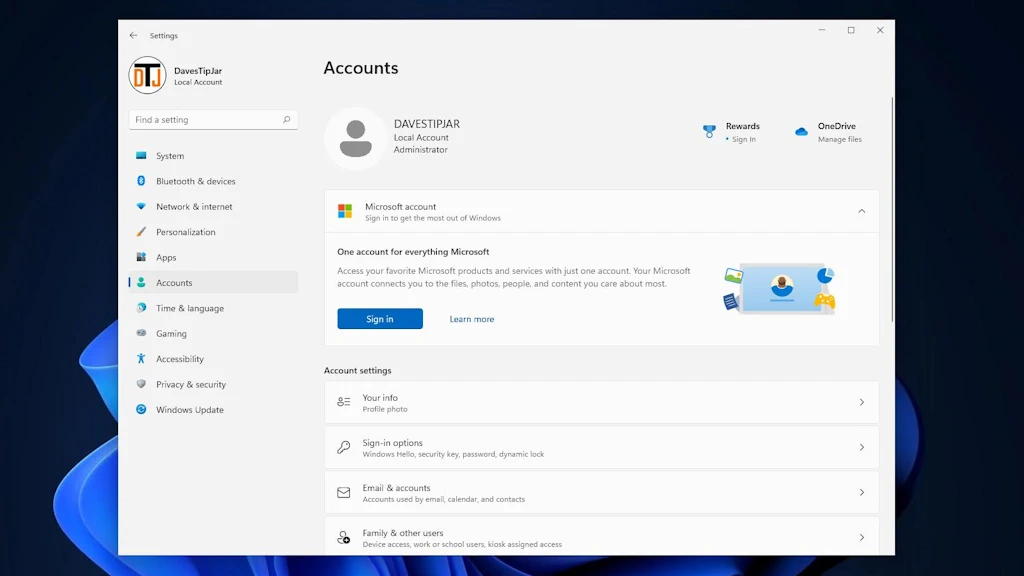Collapse the Microsoft account section chevron
Viewport: 1024px width, 576px height.
tap(861, 211)
